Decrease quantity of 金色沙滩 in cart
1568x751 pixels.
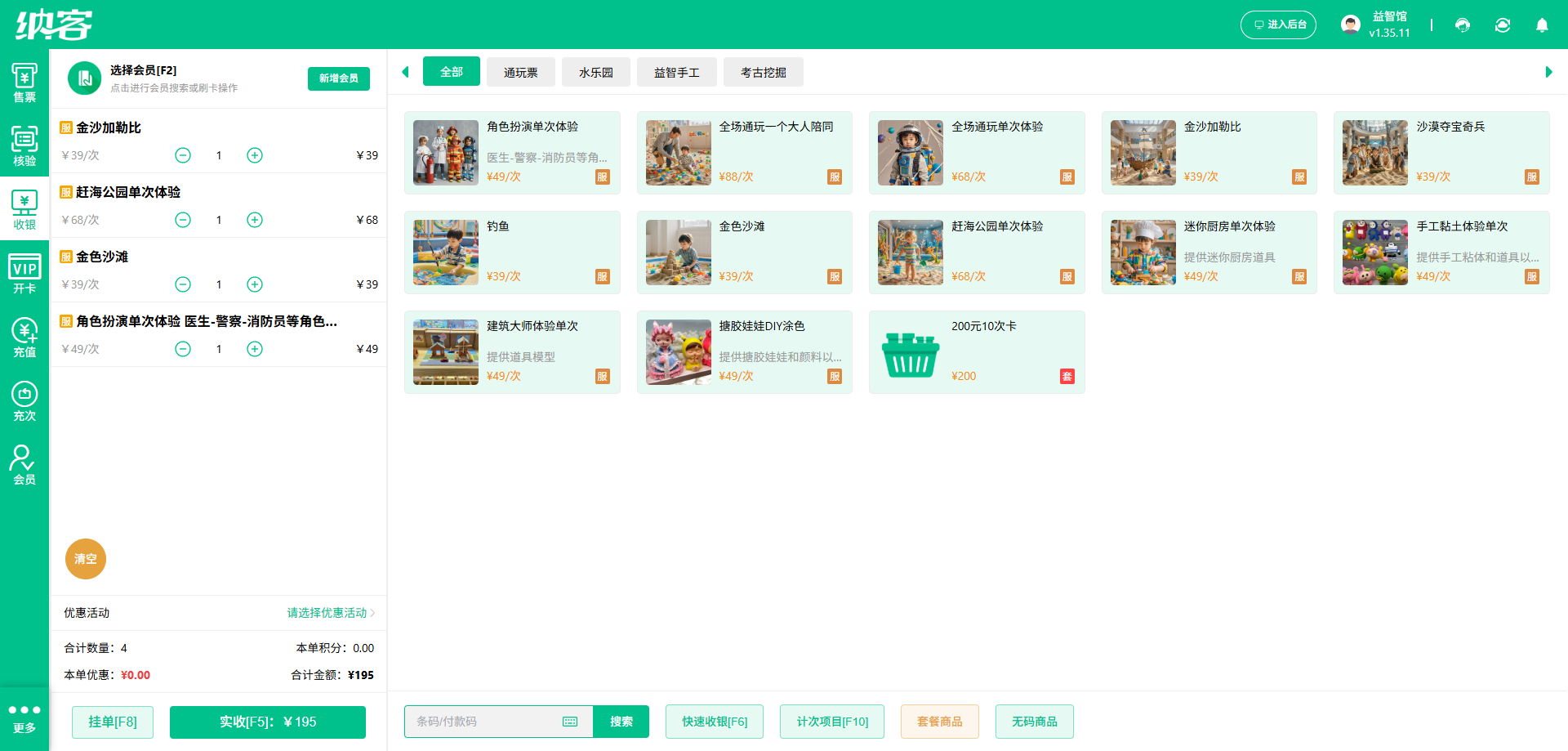[x=183, y=284]
